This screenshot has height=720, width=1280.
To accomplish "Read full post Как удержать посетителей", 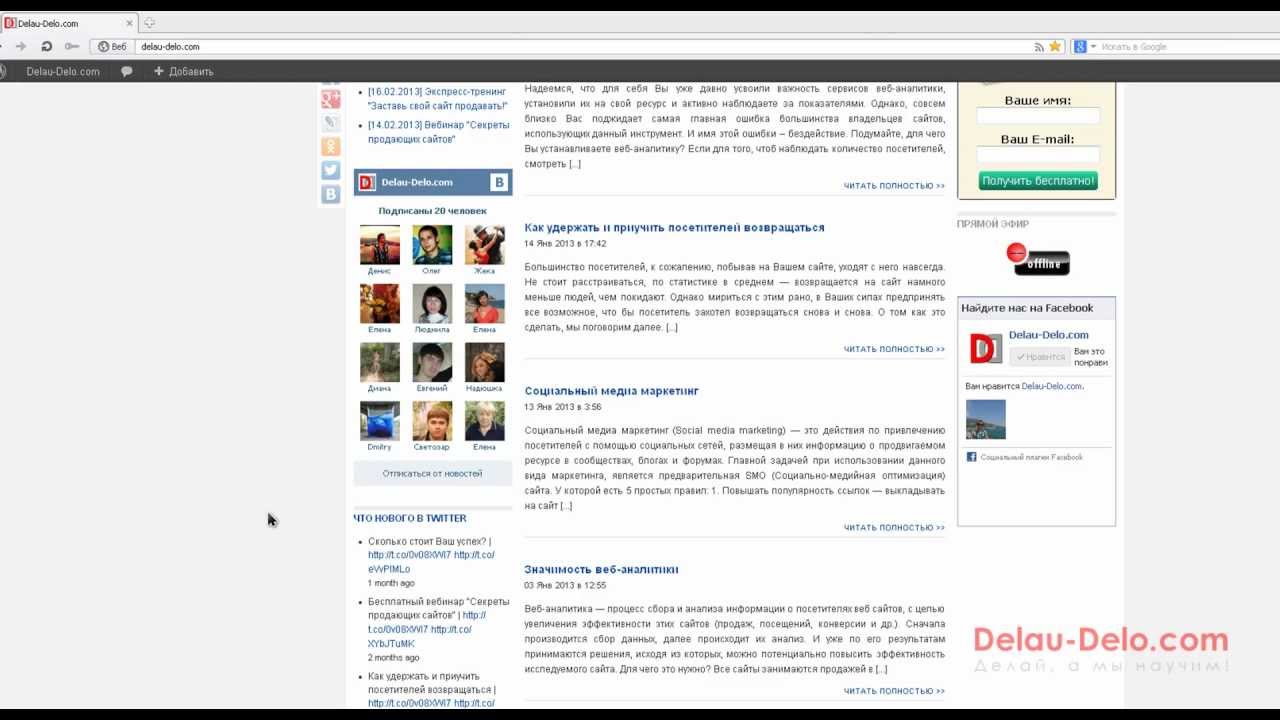I will (x=894, y=349).
